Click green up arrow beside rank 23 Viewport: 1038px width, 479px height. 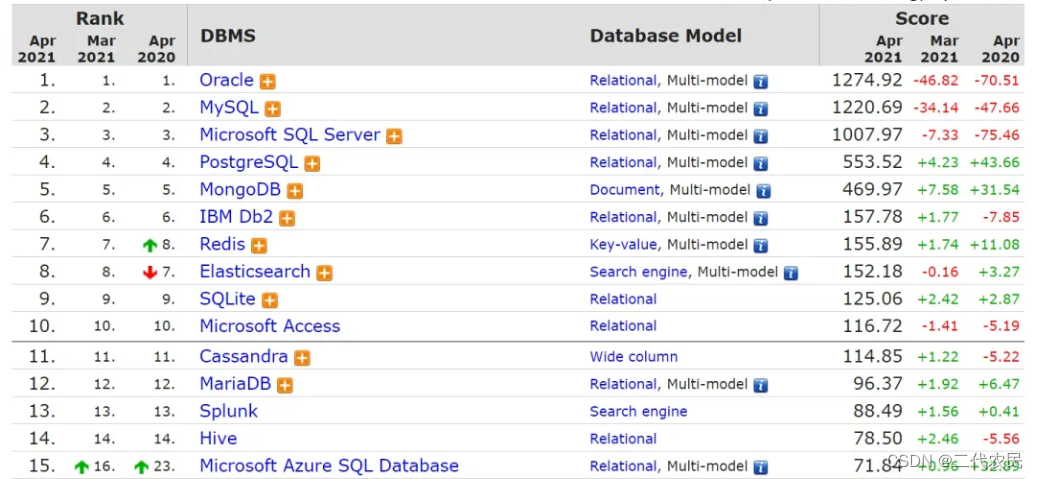[x=141, y=467]
